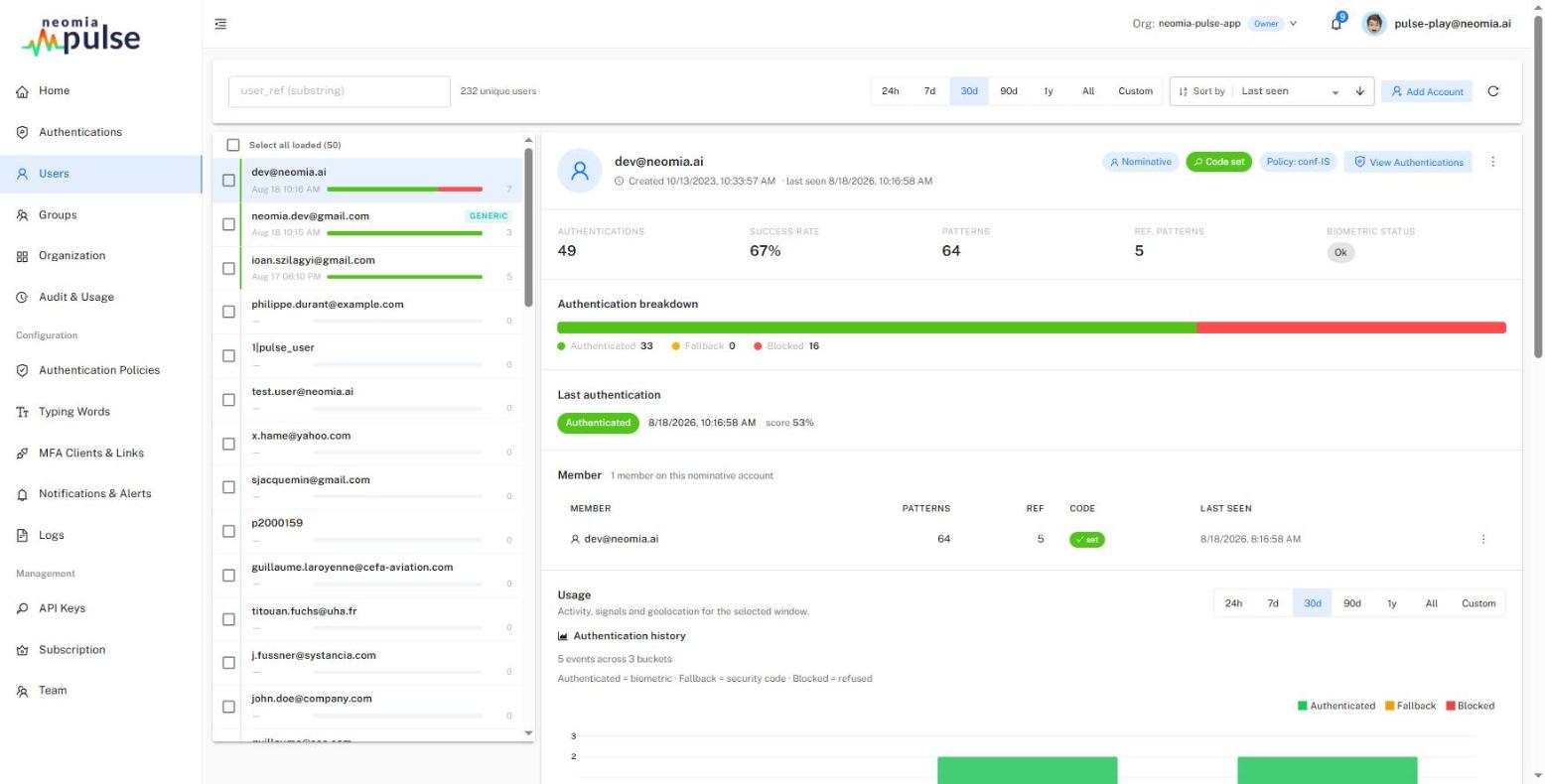Click the Code set badge
This screenshot has height=784, width=1545.
point(1218,162)
